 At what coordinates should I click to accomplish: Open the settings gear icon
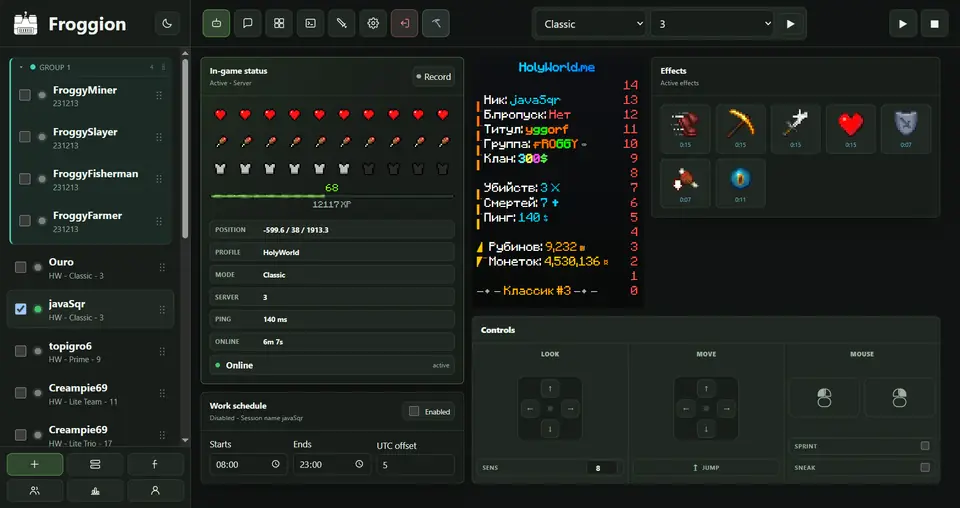(x=373, y=24)
